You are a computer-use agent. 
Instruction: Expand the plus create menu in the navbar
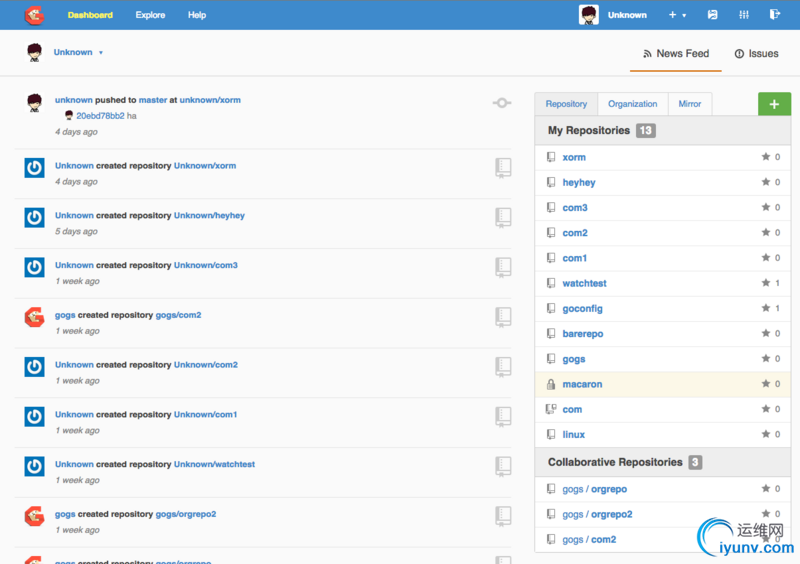pos(677,15)
